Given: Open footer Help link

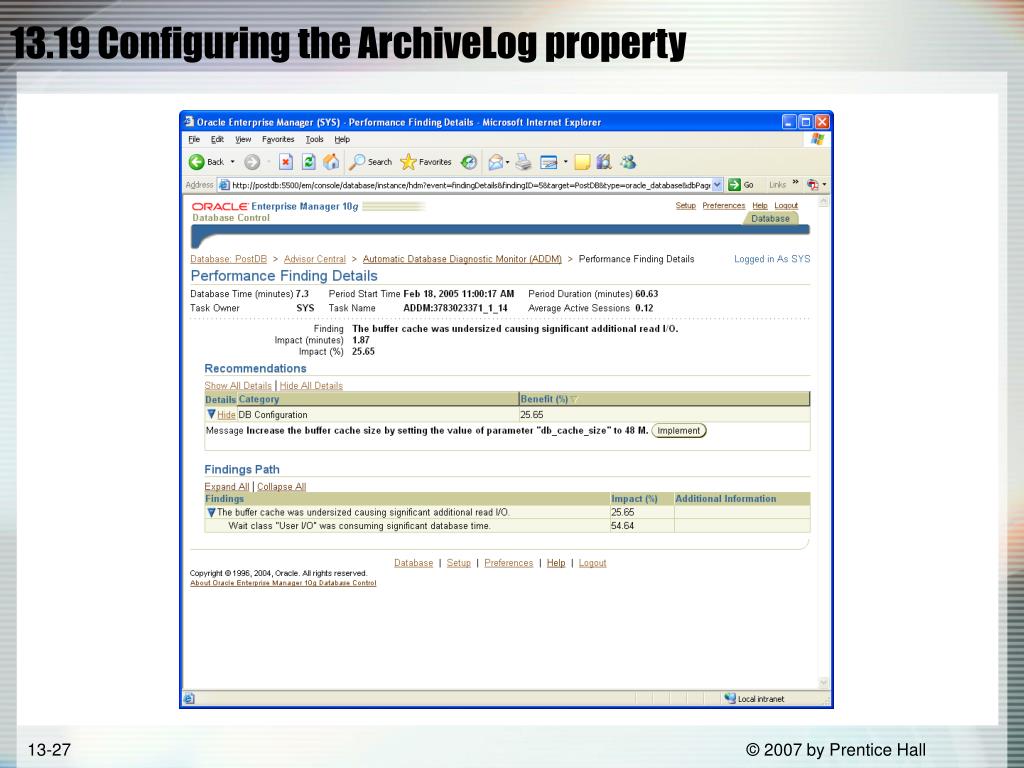Looking at the screenshot, I should [x=556, y=563].
